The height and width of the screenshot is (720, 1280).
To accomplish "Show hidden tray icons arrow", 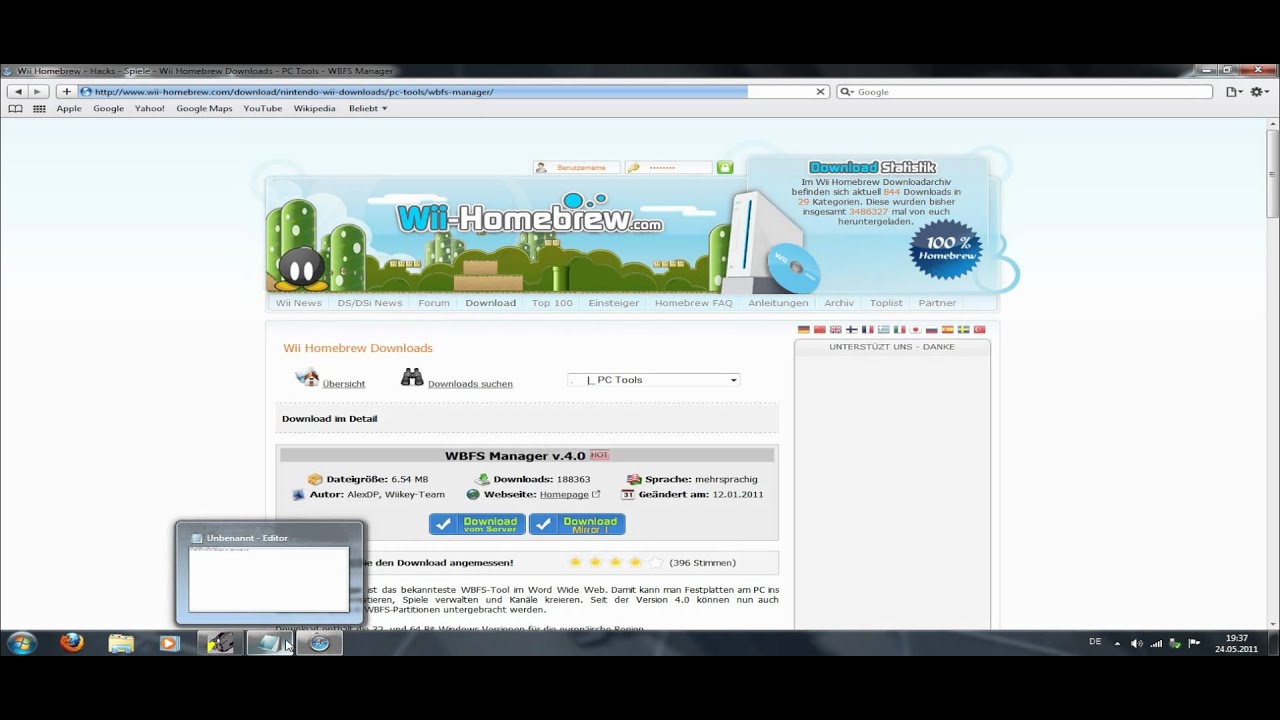I will pos(1117,643).
